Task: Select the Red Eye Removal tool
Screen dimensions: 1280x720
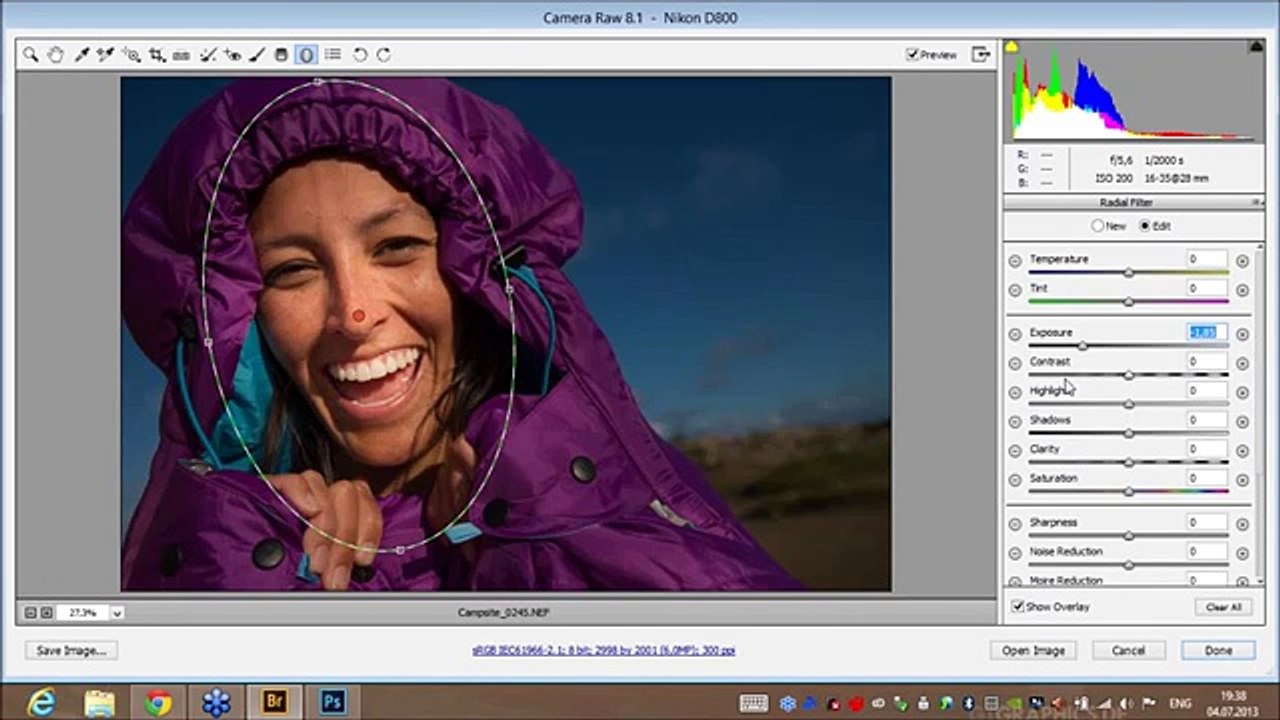Action: tap(233, 55)
